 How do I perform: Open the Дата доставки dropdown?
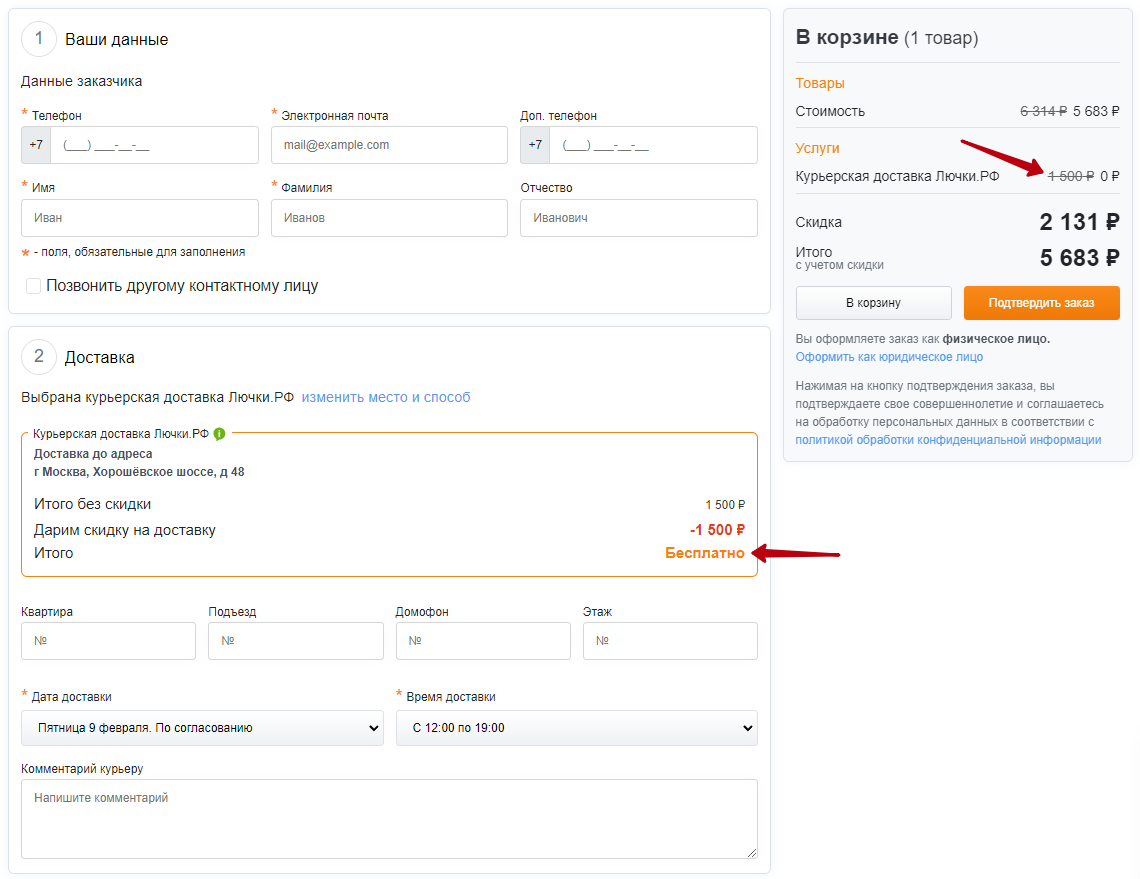pyautogui.click(x=202, y=728)
